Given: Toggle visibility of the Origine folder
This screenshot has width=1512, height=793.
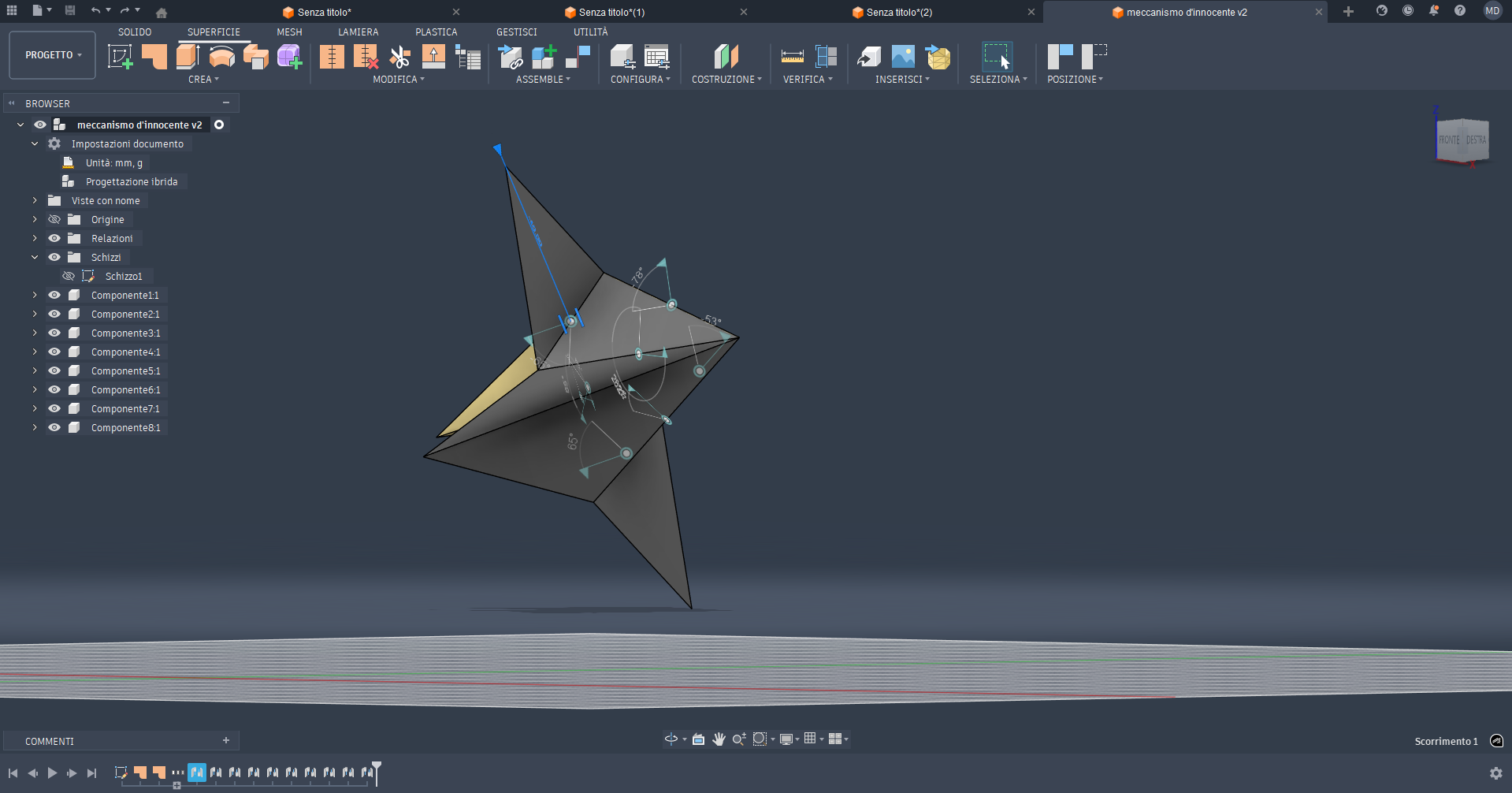Looking at the screenshot, I should point(54,219).
